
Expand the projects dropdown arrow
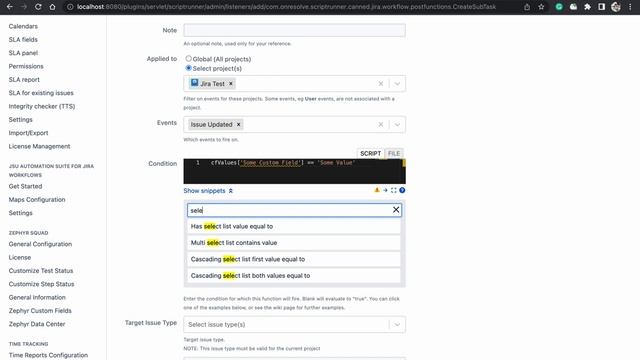coord(397,84)
